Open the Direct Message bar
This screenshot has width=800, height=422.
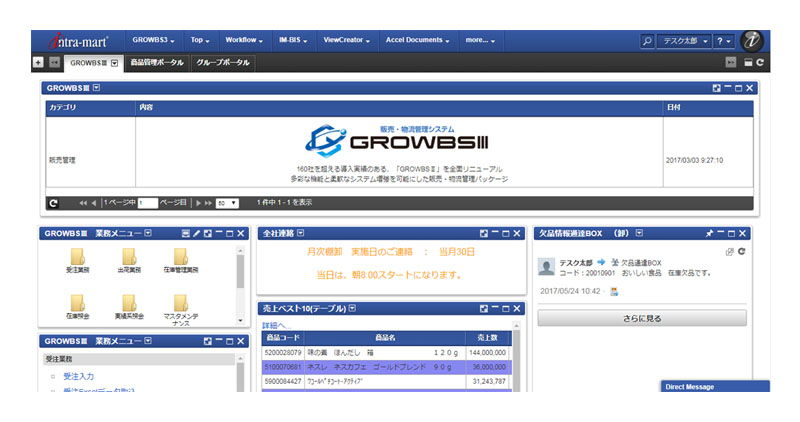[715, 386]
